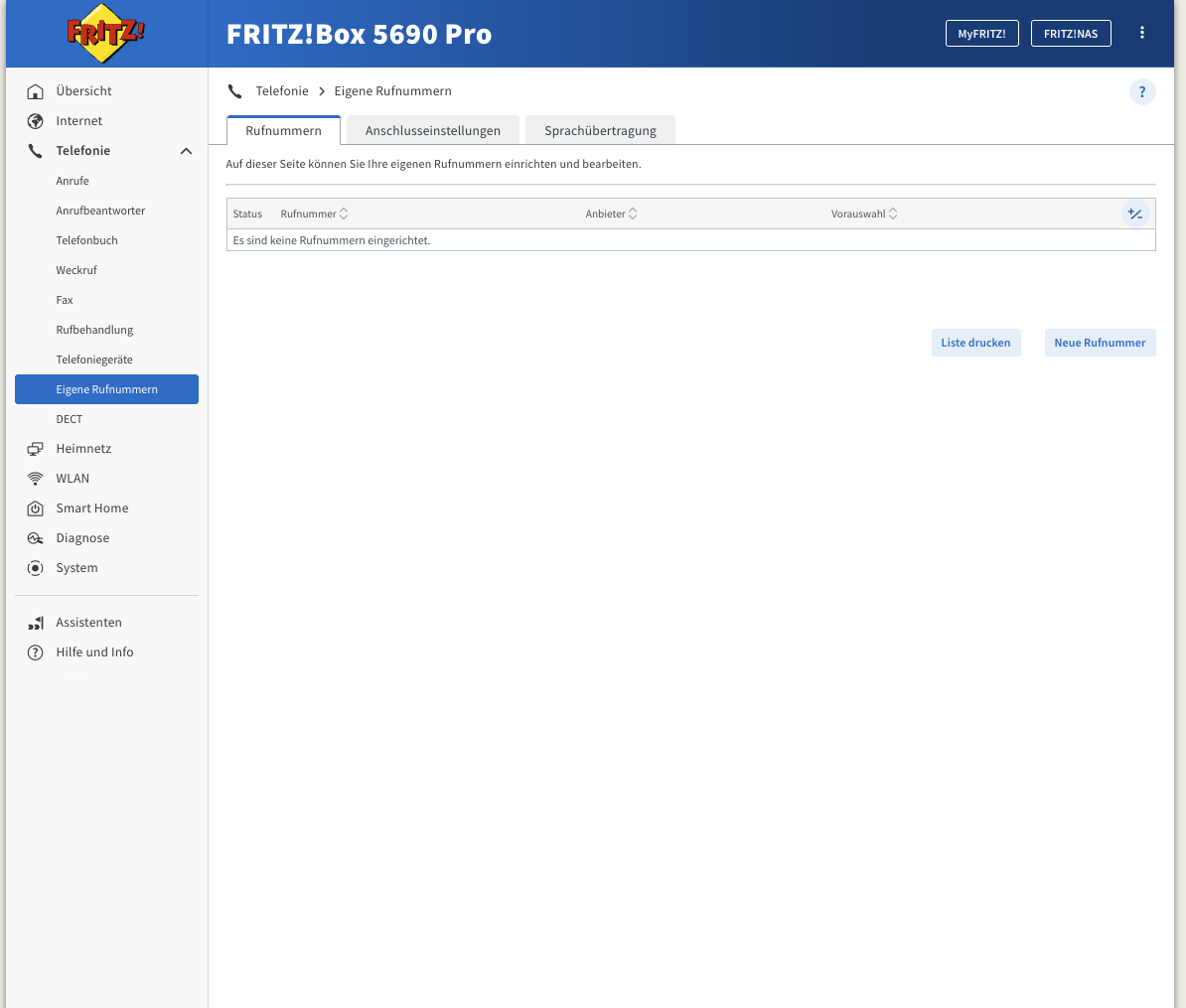
Task: Click the FRITZ!Box 5690 Pro title
Action: point(360,34)
